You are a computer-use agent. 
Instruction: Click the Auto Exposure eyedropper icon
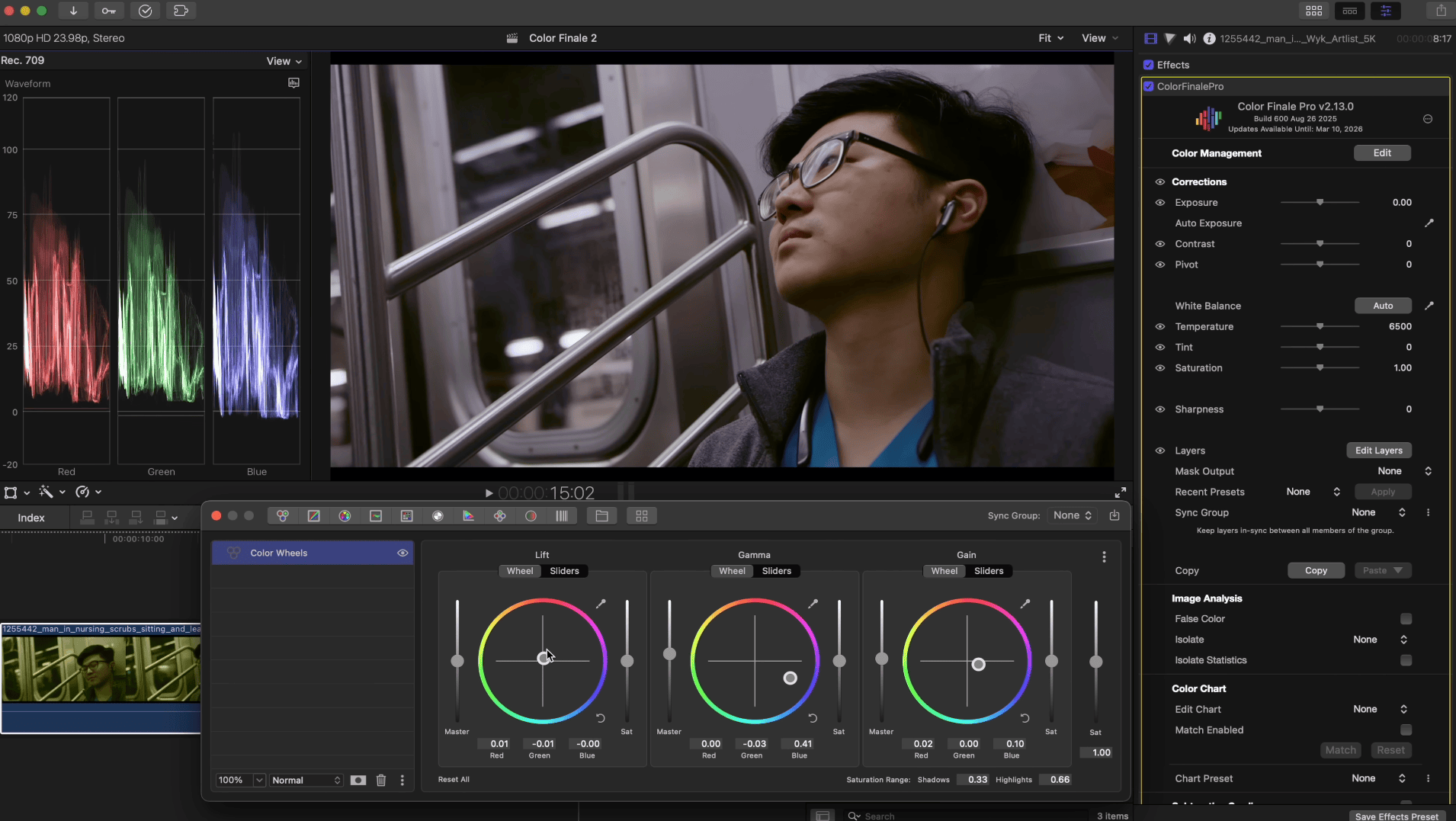click(1429, 223)
